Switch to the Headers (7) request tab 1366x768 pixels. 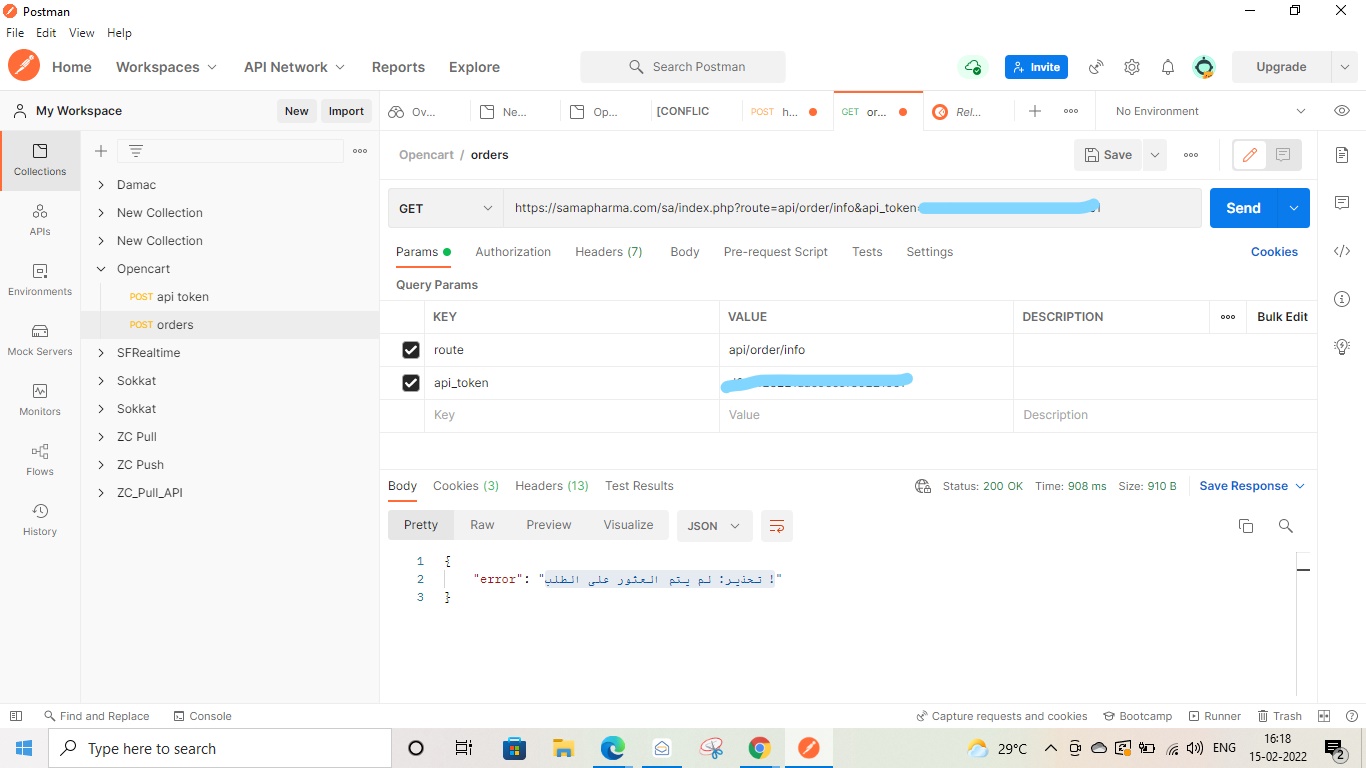click(x=608, y=252)
